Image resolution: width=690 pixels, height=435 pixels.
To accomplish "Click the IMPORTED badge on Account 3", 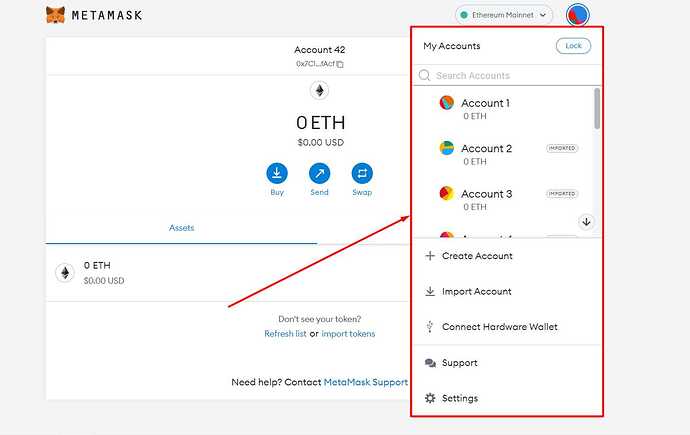I will click(562, 194).
